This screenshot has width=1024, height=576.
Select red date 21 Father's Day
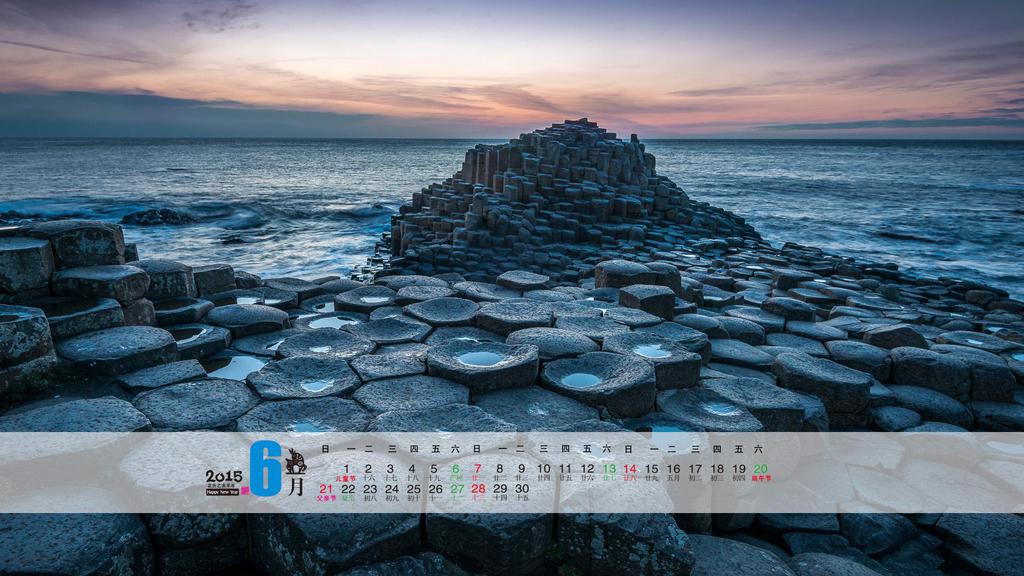coord(326,490)
